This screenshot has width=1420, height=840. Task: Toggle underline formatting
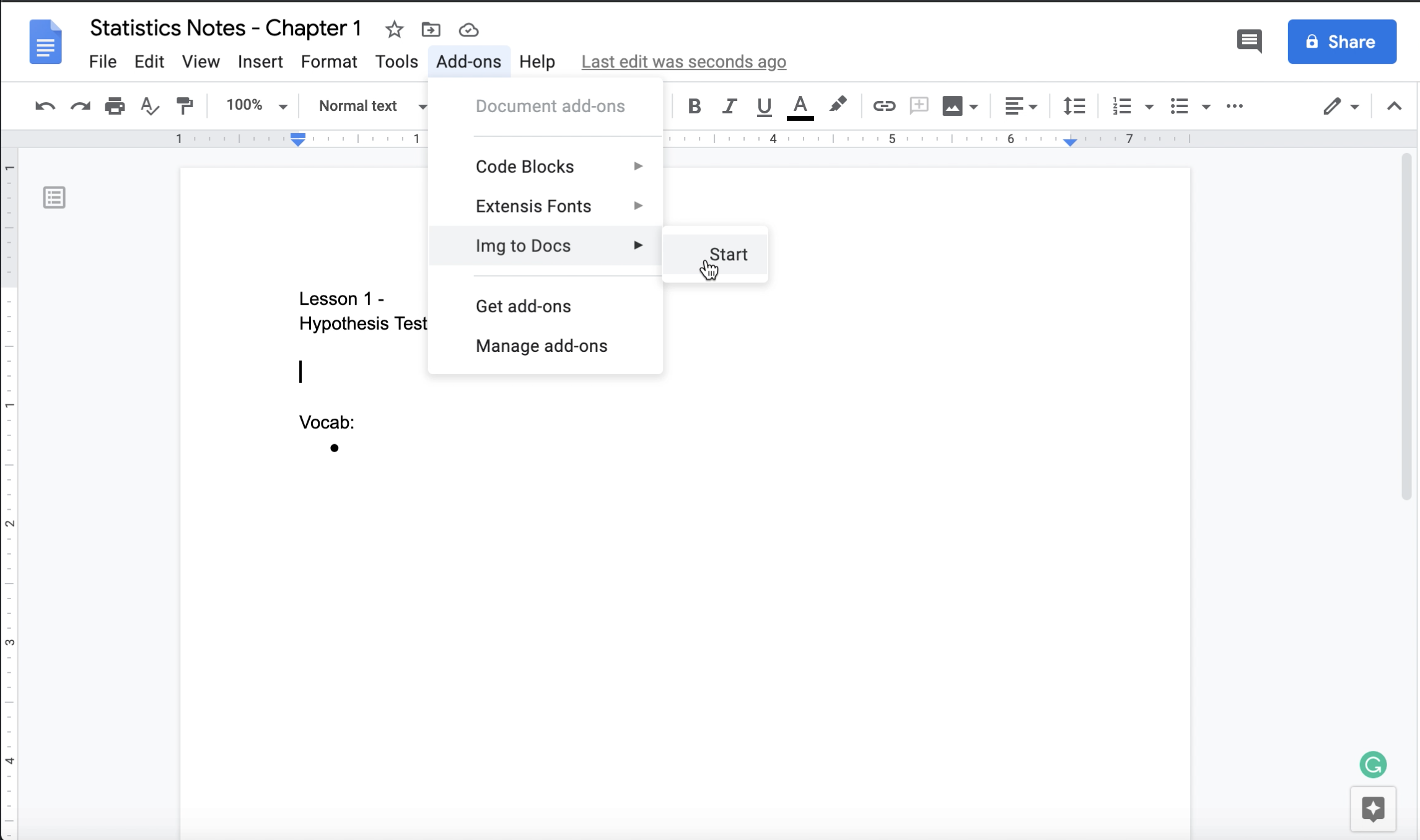pos(764,106)
